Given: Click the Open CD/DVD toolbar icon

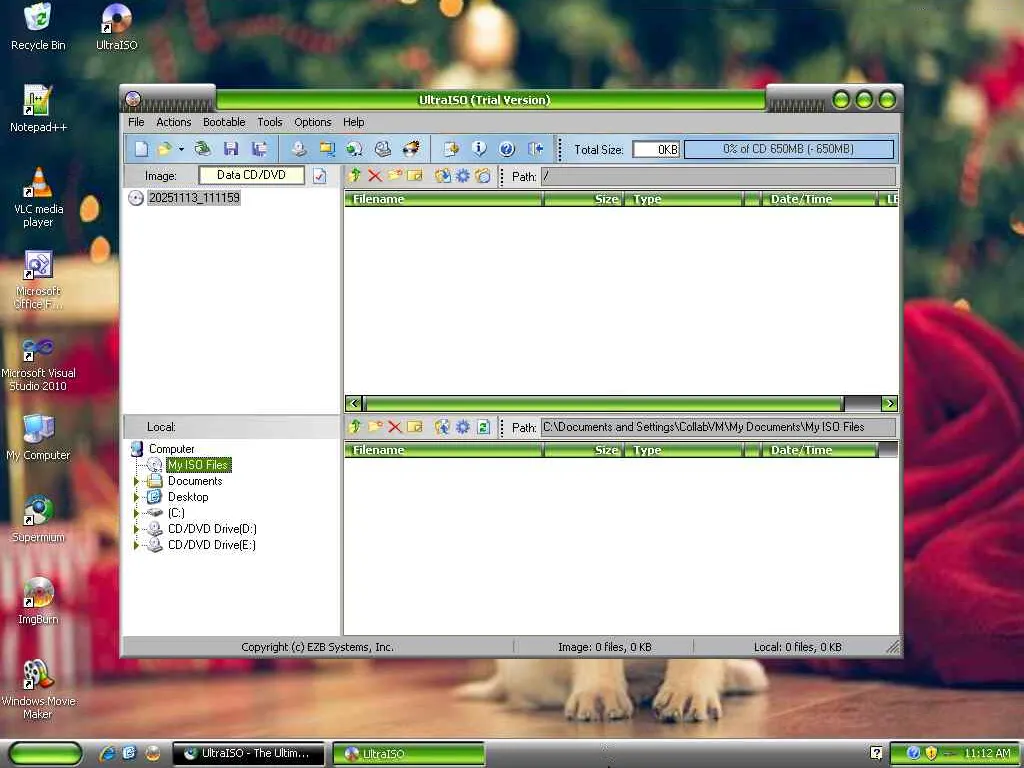Looking at the screenshot, I should [202, 149].
